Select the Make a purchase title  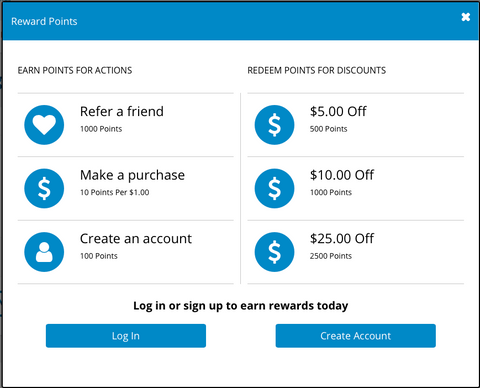pyautogui.click(x=132, y=175)
